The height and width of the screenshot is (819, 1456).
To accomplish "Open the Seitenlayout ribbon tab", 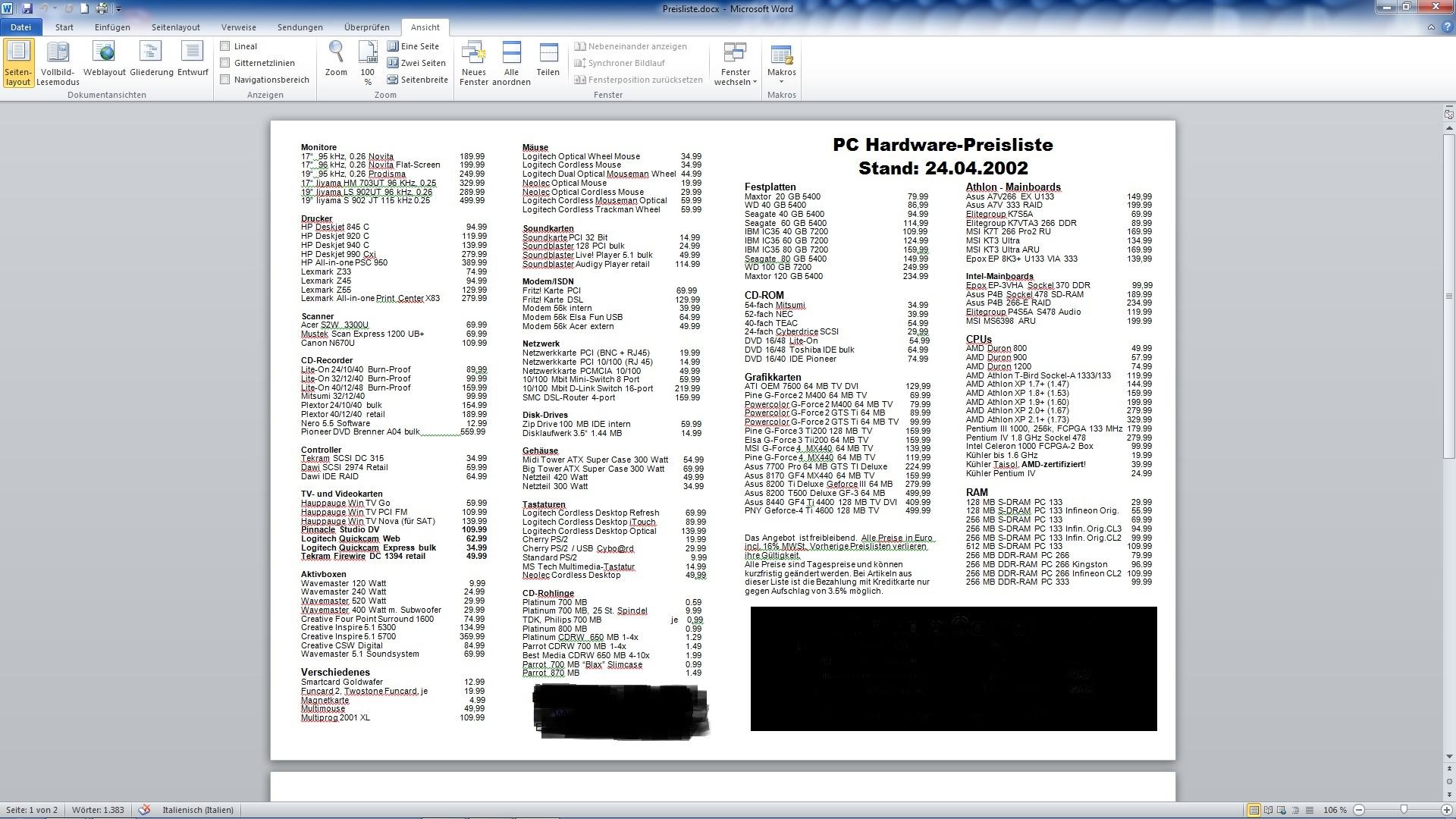I will pos(175,27).
